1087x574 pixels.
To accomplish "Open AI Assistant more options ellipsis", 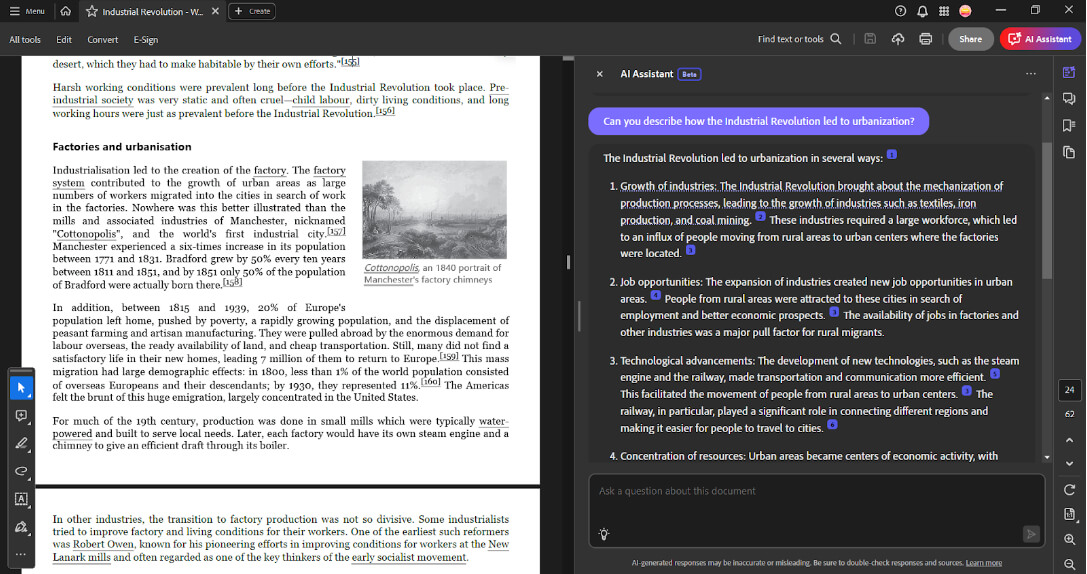I will [x=1031, y=73].
